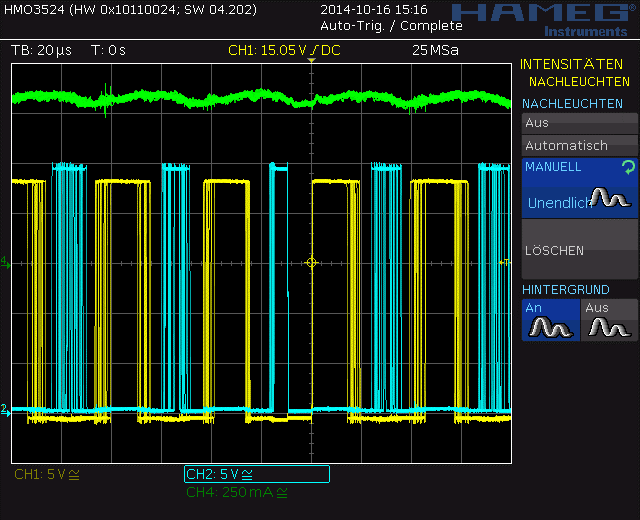Select the CH1: 5 V channel label
This screenshot has height=520, width=640.
[47, 474]
